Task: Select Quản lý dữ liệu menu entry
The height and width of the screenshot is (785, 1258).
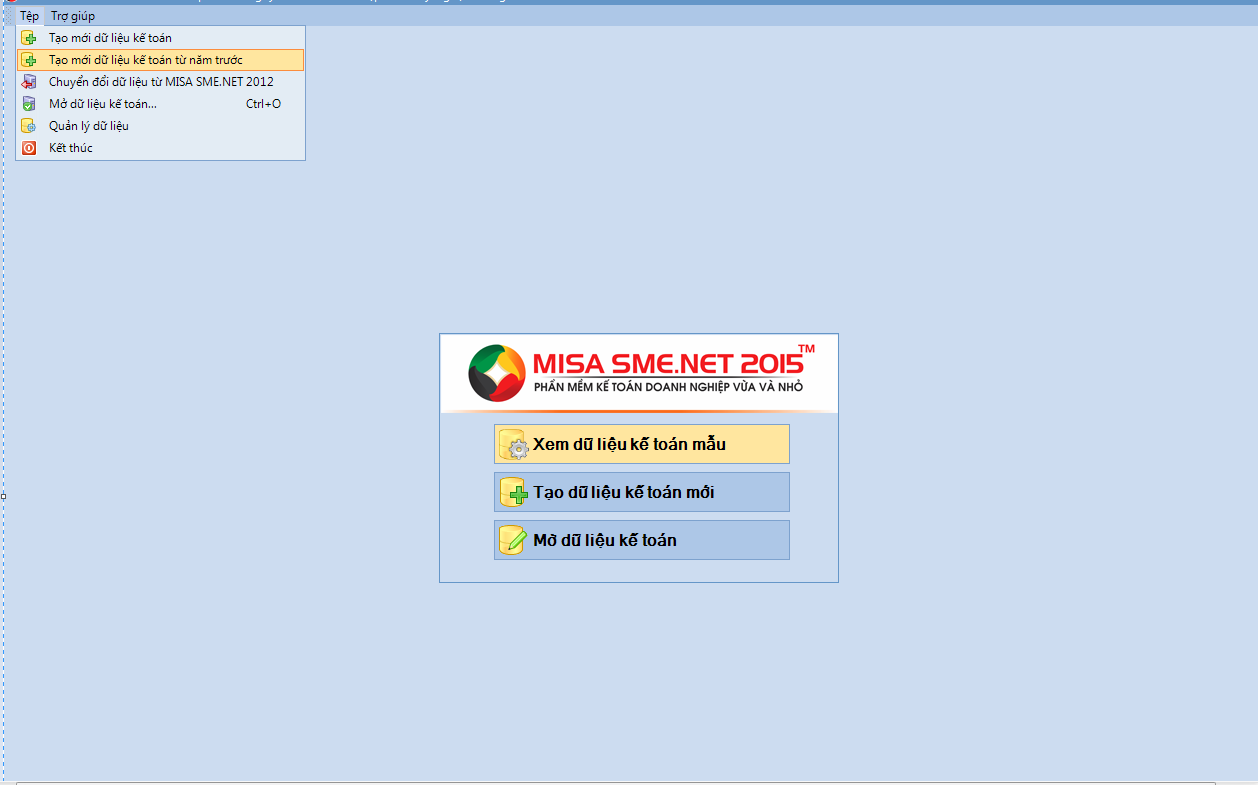Action: [160, 126]
